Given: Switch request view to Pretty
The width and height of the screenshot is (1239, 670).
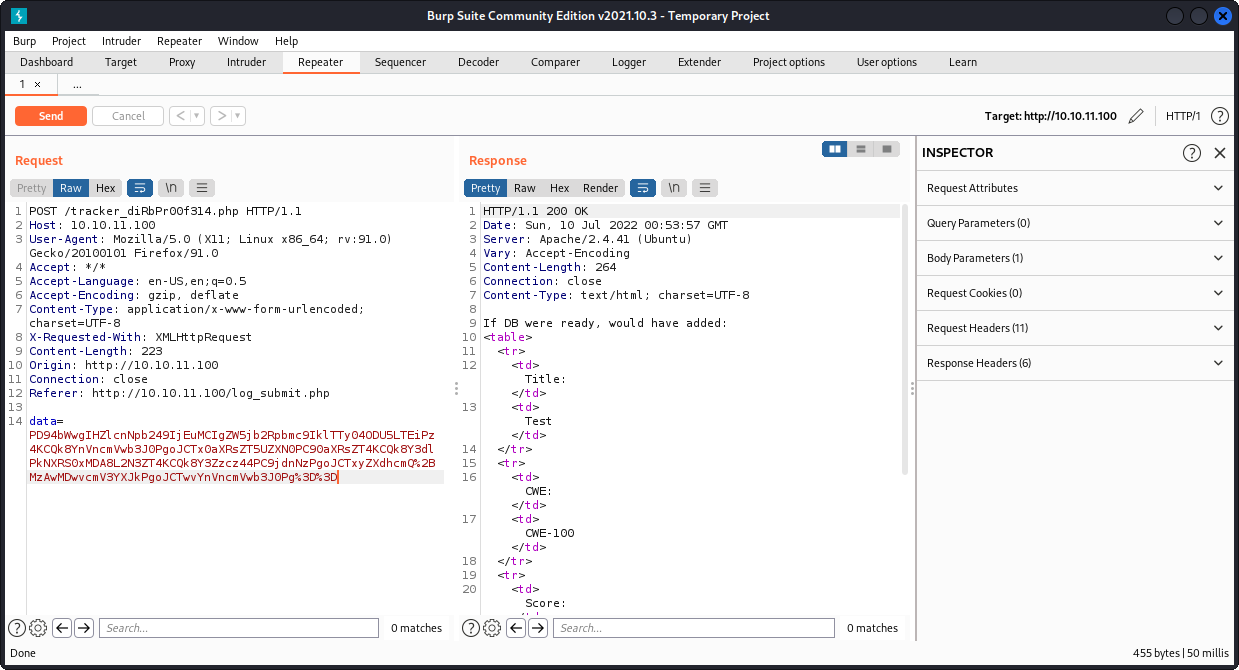Looking at the screenshot, I should (31, 188).
